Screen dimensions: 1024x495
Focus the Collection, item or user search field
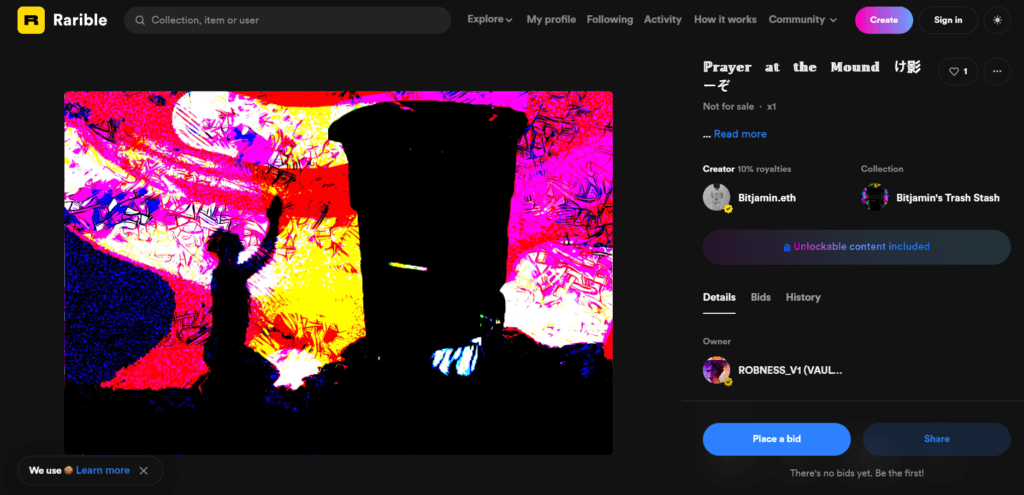287,20
